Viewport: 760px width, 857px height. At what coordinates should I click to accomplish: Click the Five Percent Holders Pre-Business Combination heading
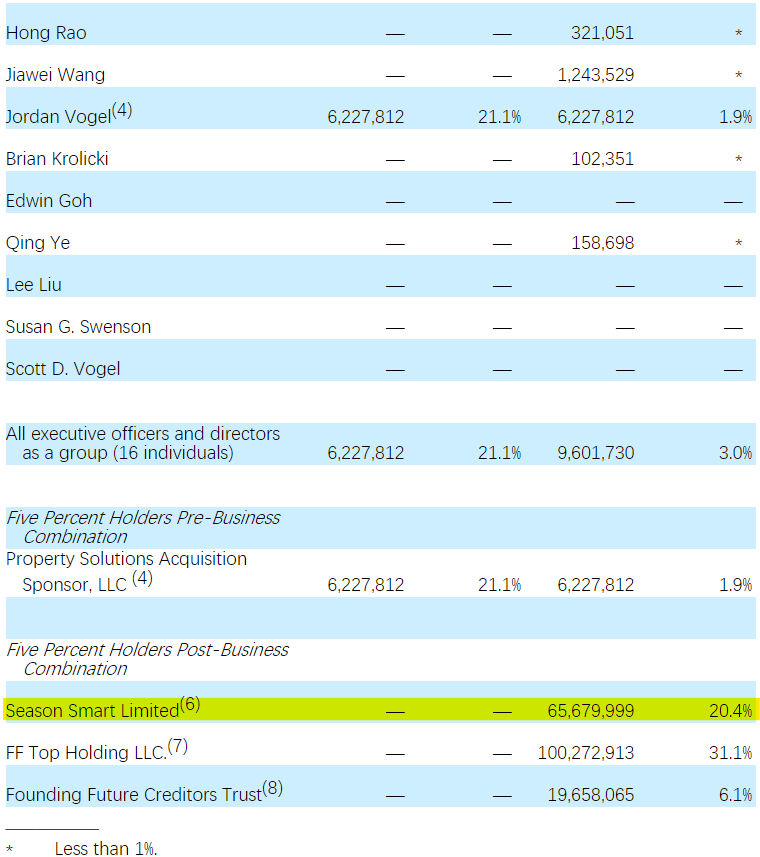[x=143, y=527]
